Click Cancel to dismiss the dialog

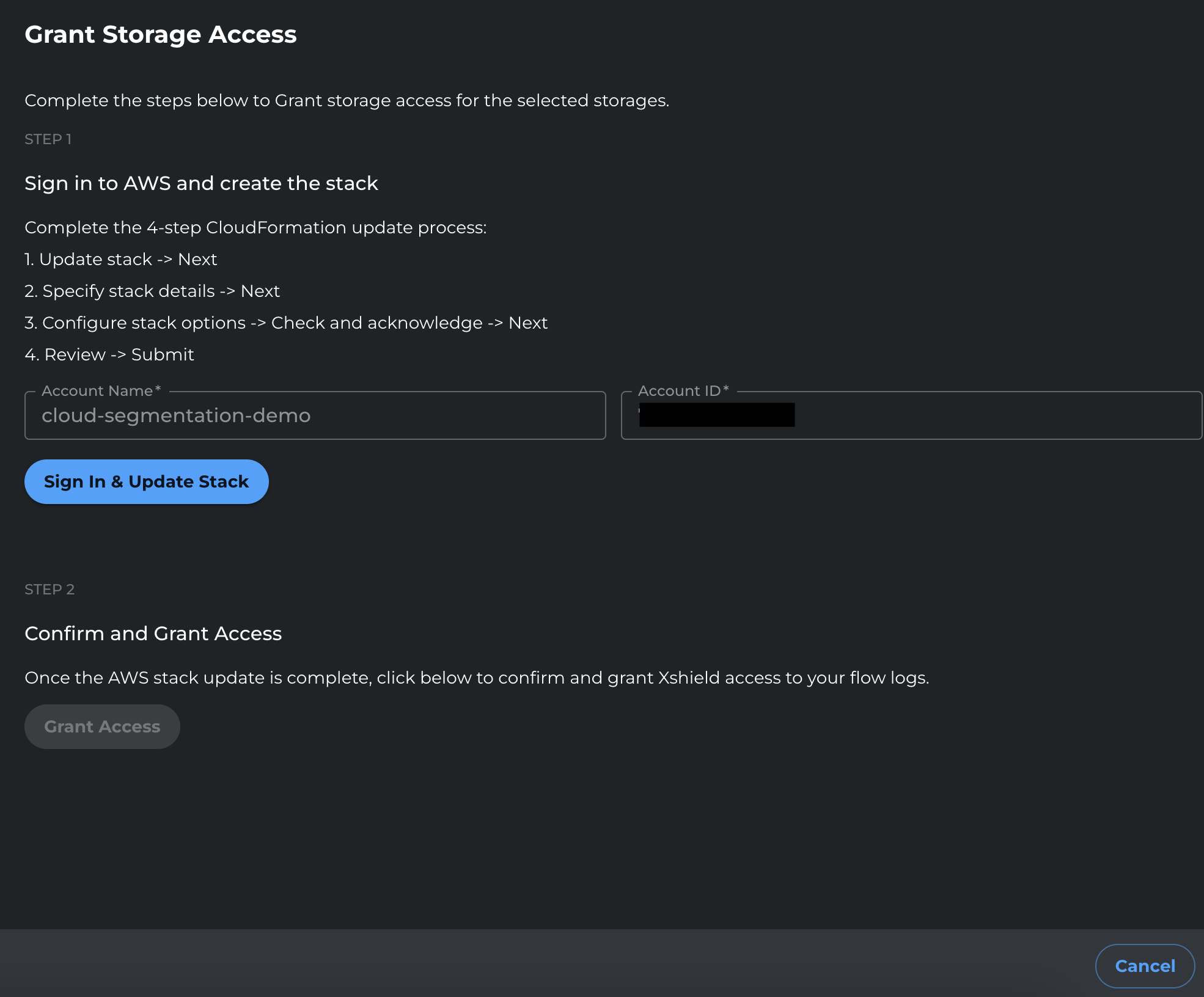click(1144, 966)
